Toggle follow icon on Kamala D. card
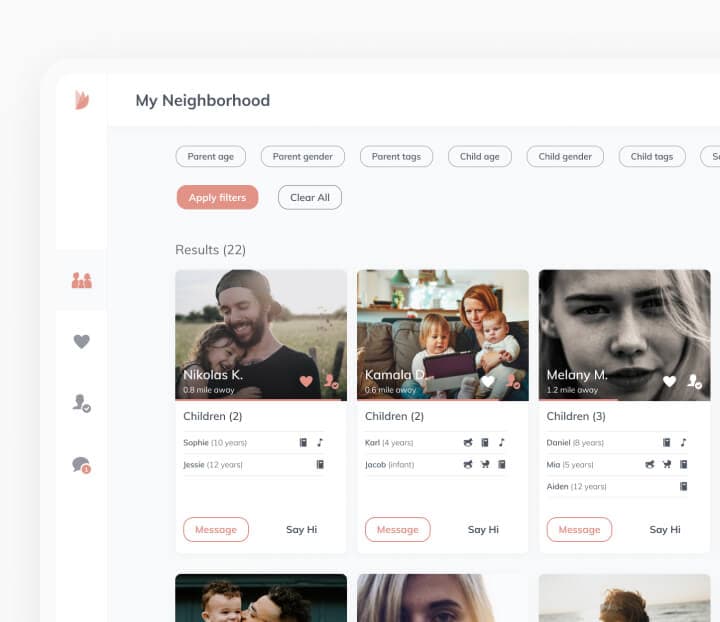Image resolution: width=720 pixels, height=622 pixels. (513, 381)
